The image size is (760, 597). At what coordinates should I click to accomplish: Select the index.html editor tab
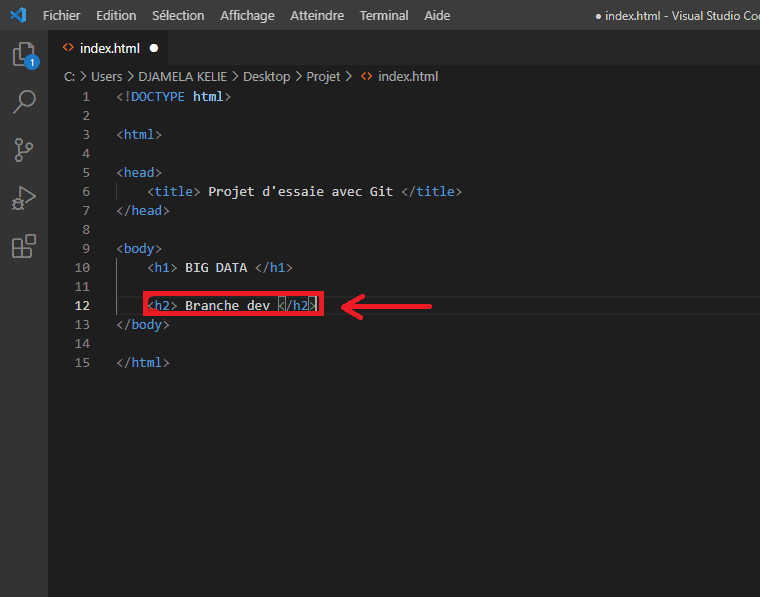coord(109,48)
